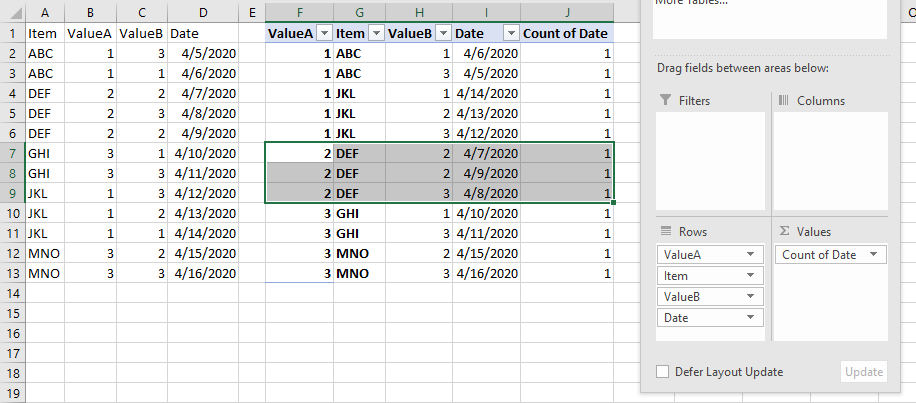Open the Date pivot filter dropdown
Viewport: 916px width, 403px height.
point(512,34)
